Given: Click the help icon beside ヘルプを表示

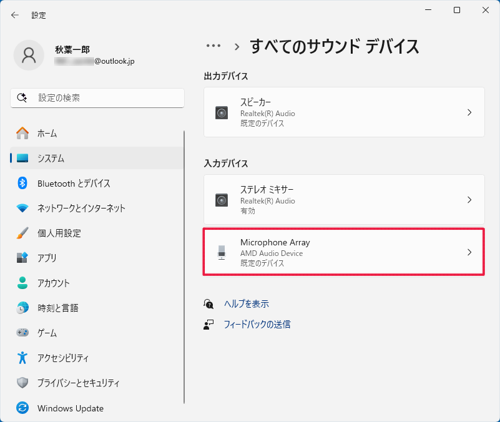Looking at the screenshot, I should (x=209, y=304).
